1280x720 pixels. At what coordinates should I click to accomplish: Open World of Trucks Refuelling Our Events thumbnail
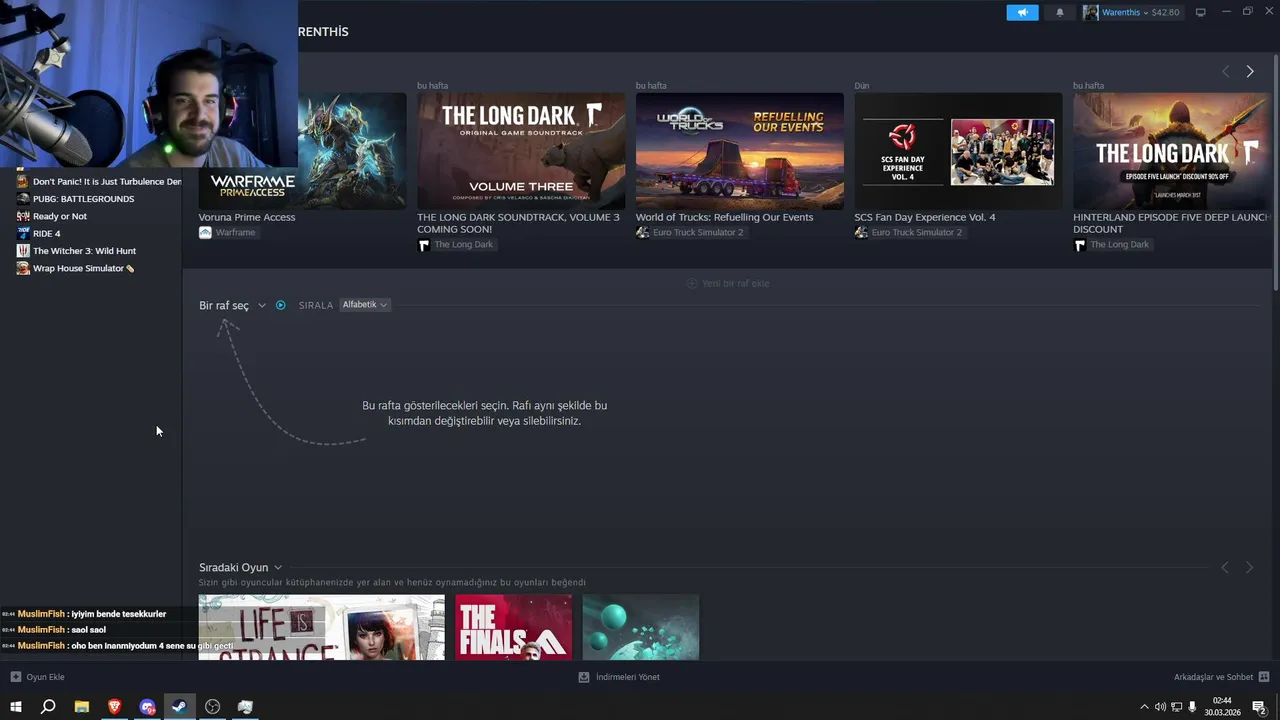[740, 151]
